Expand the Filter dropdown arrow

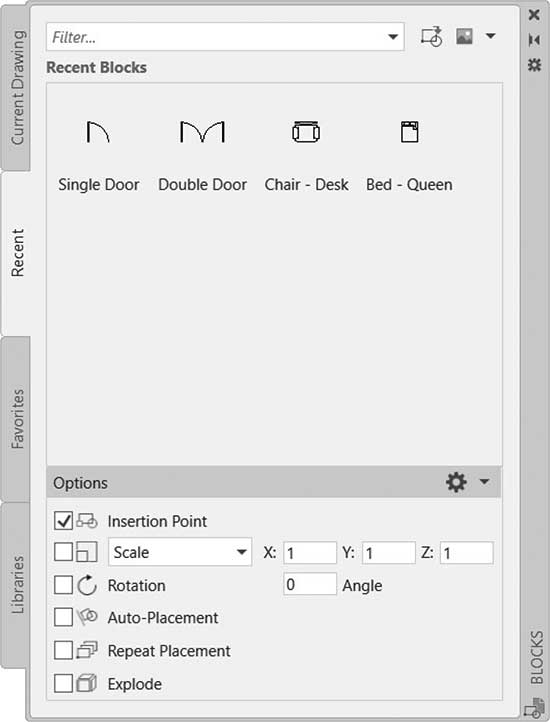[x=393, y=36]
